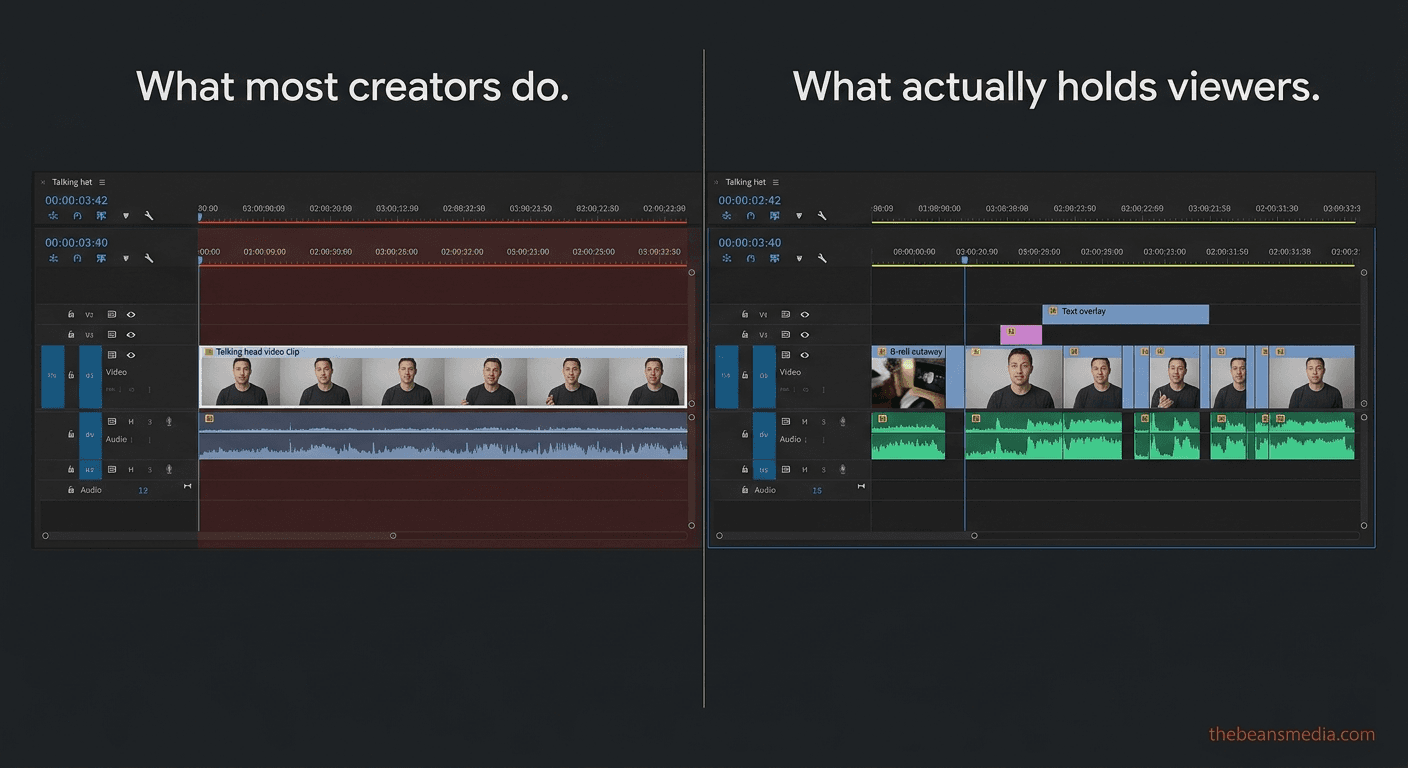Enable voice-over microphone on right green waveform track
1408x768 pixels.
843,422
